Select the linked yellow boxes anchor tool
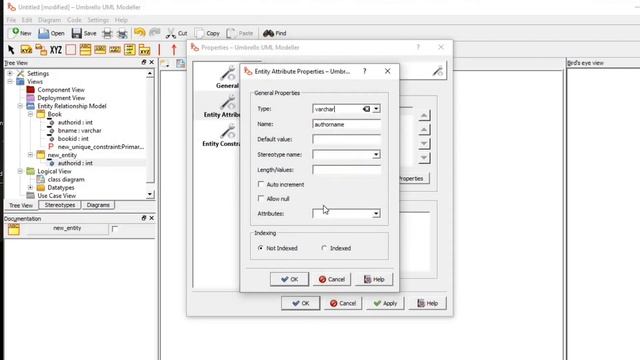The width and height of the screenshot is (640, 360). point(41,50)
